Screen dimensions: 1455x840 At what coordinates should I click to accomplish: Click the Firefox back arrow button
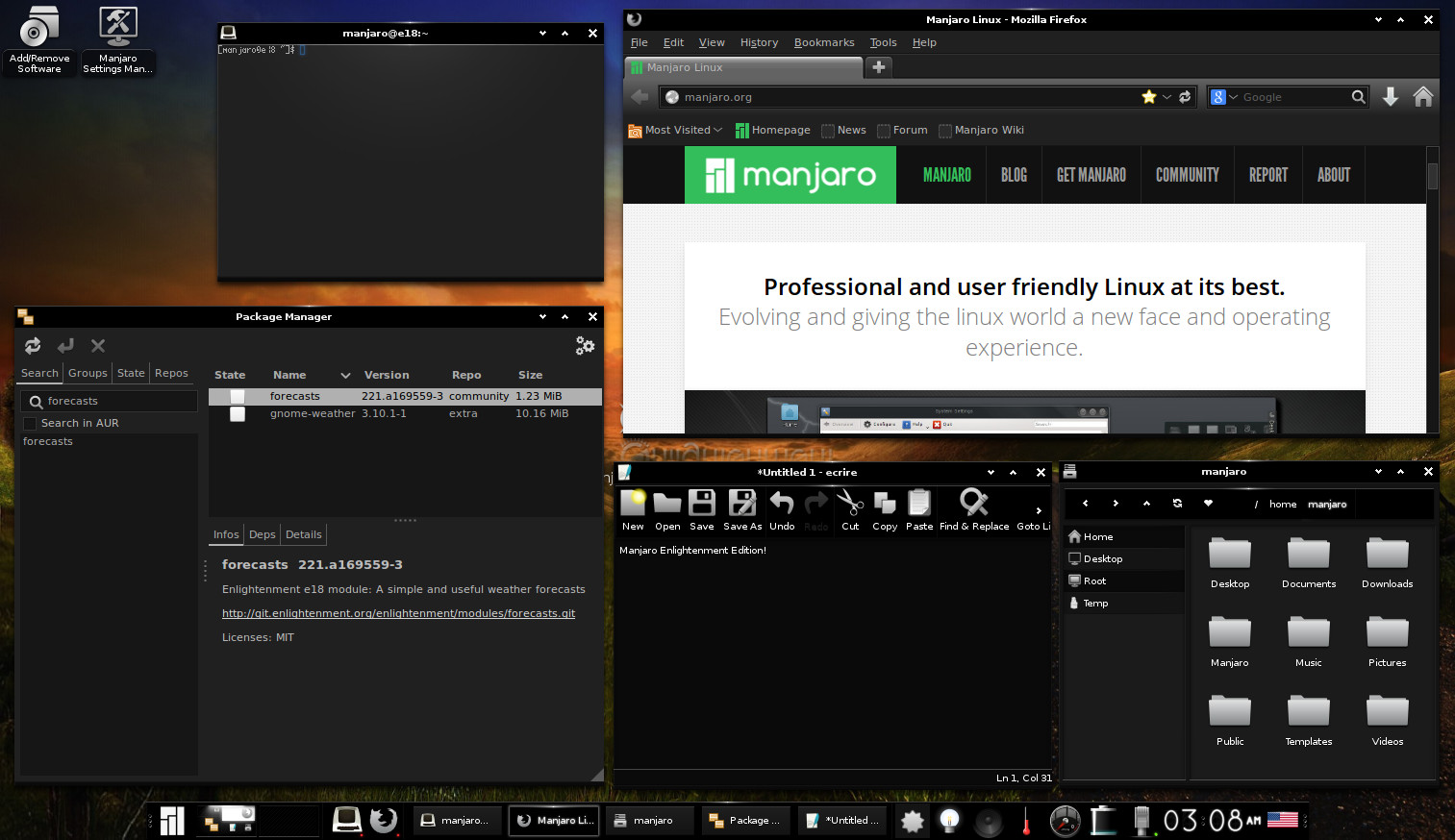(640, 96)
